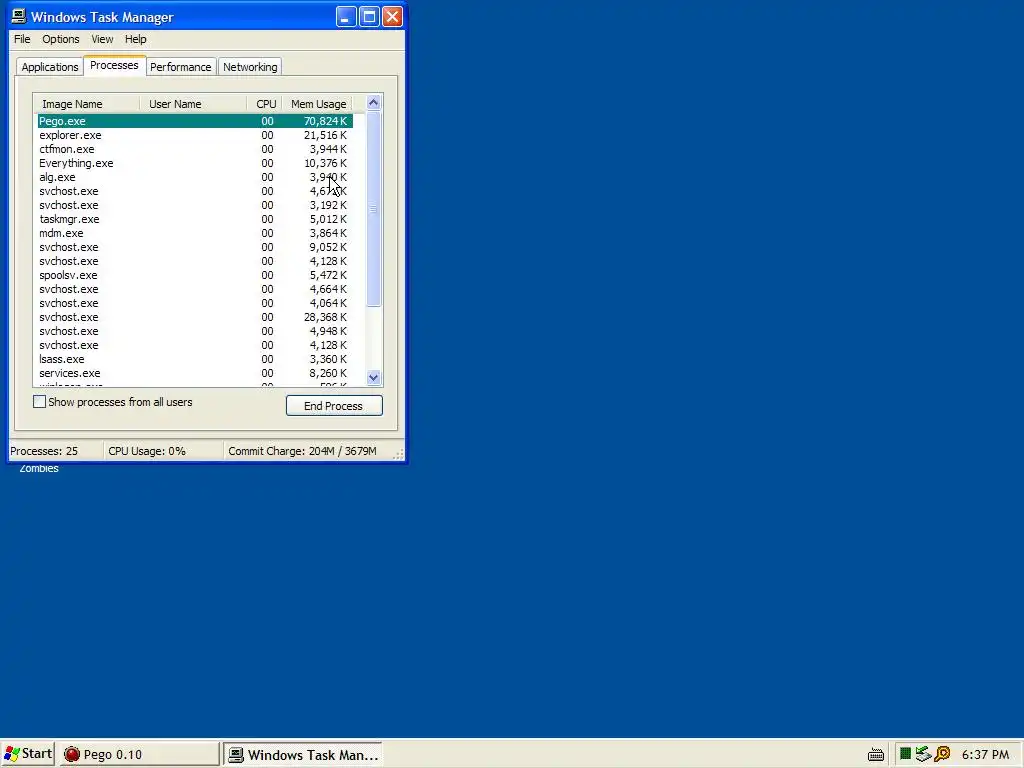Click the Zombies desktop icon label
This screenshot has width=1024, height=768.
[39, 468]
